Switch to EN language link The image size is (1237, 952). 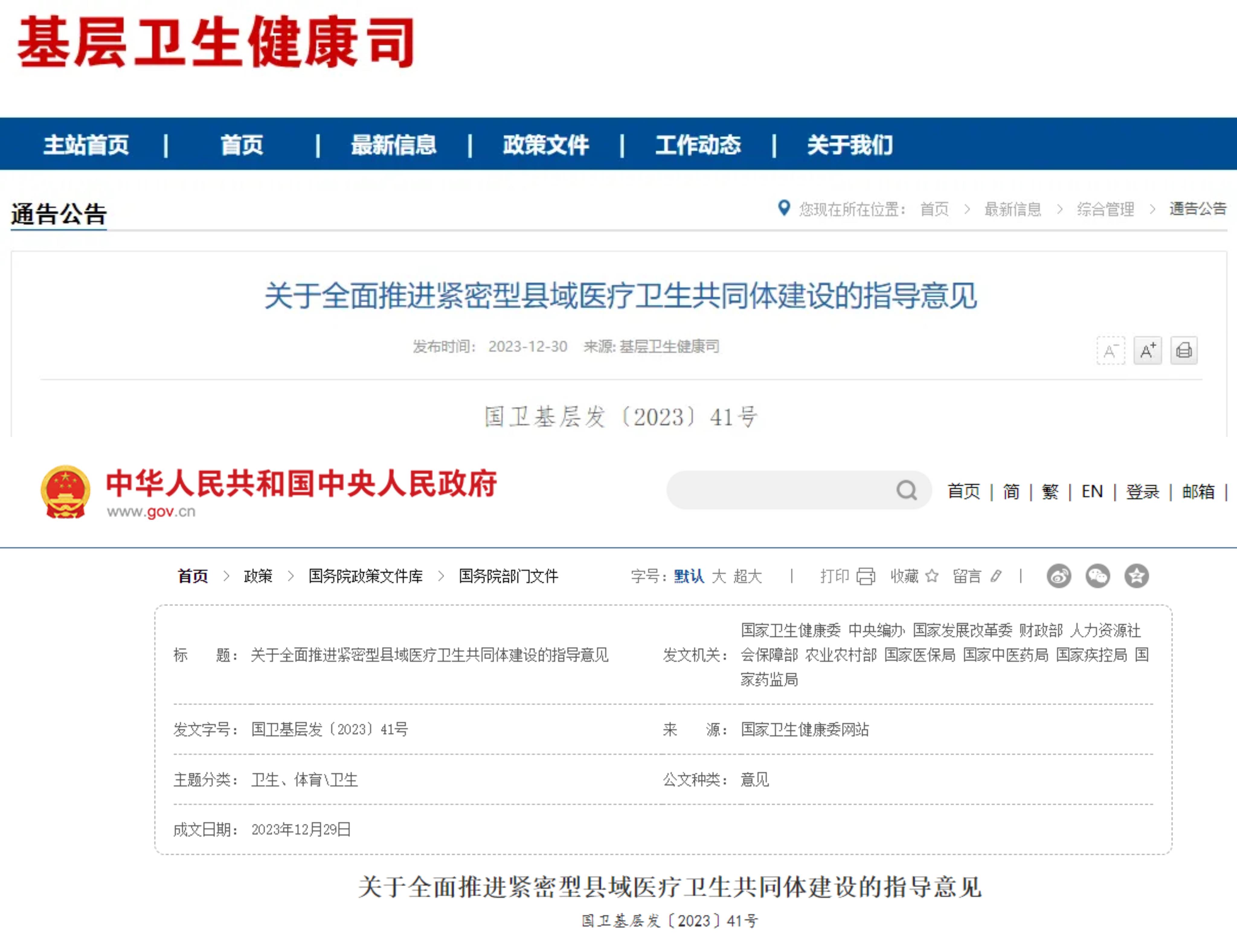tap(1092, 491)
